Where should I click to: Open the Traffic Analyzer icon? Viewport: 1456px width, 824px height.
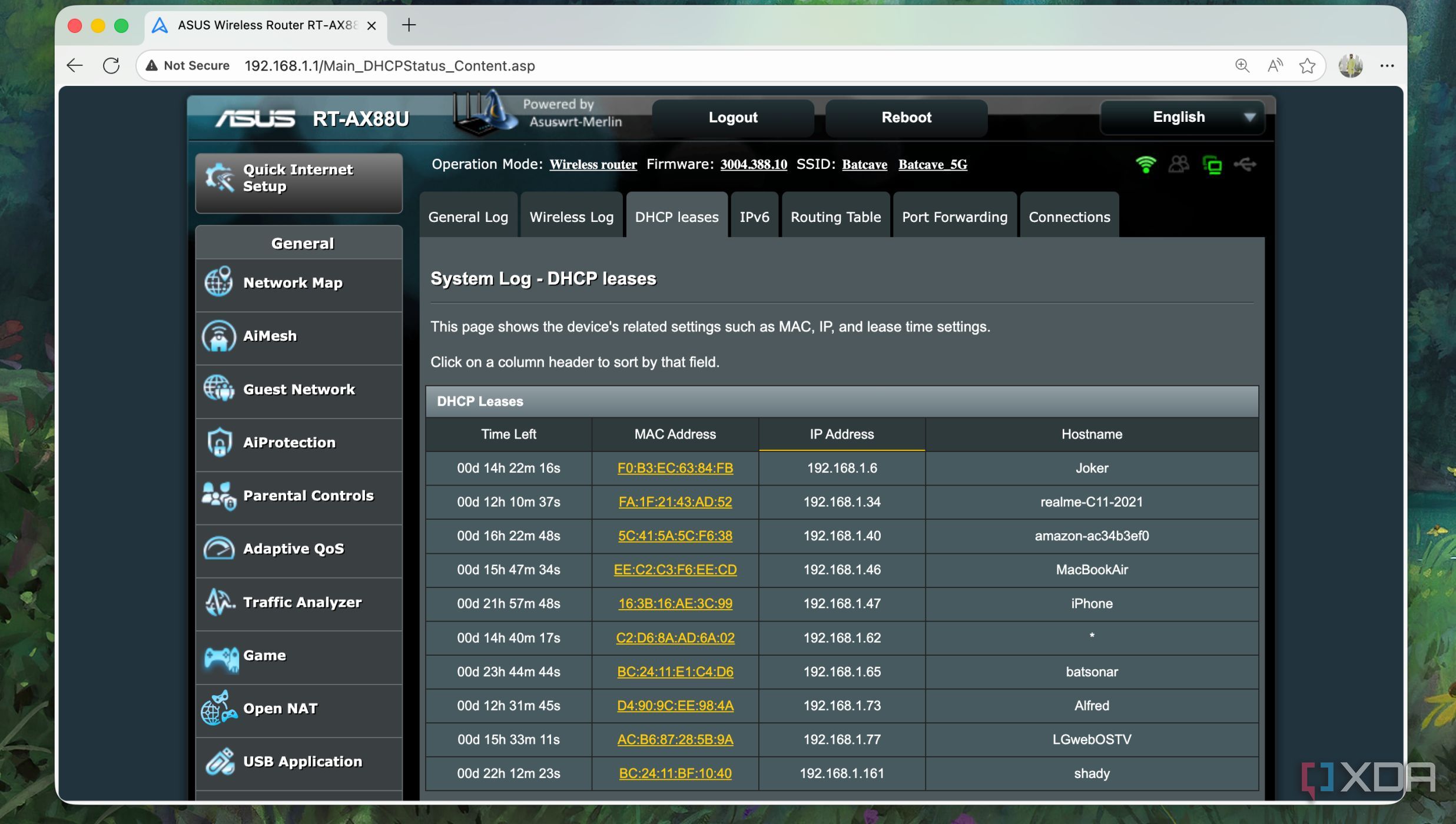pos(219,602)
